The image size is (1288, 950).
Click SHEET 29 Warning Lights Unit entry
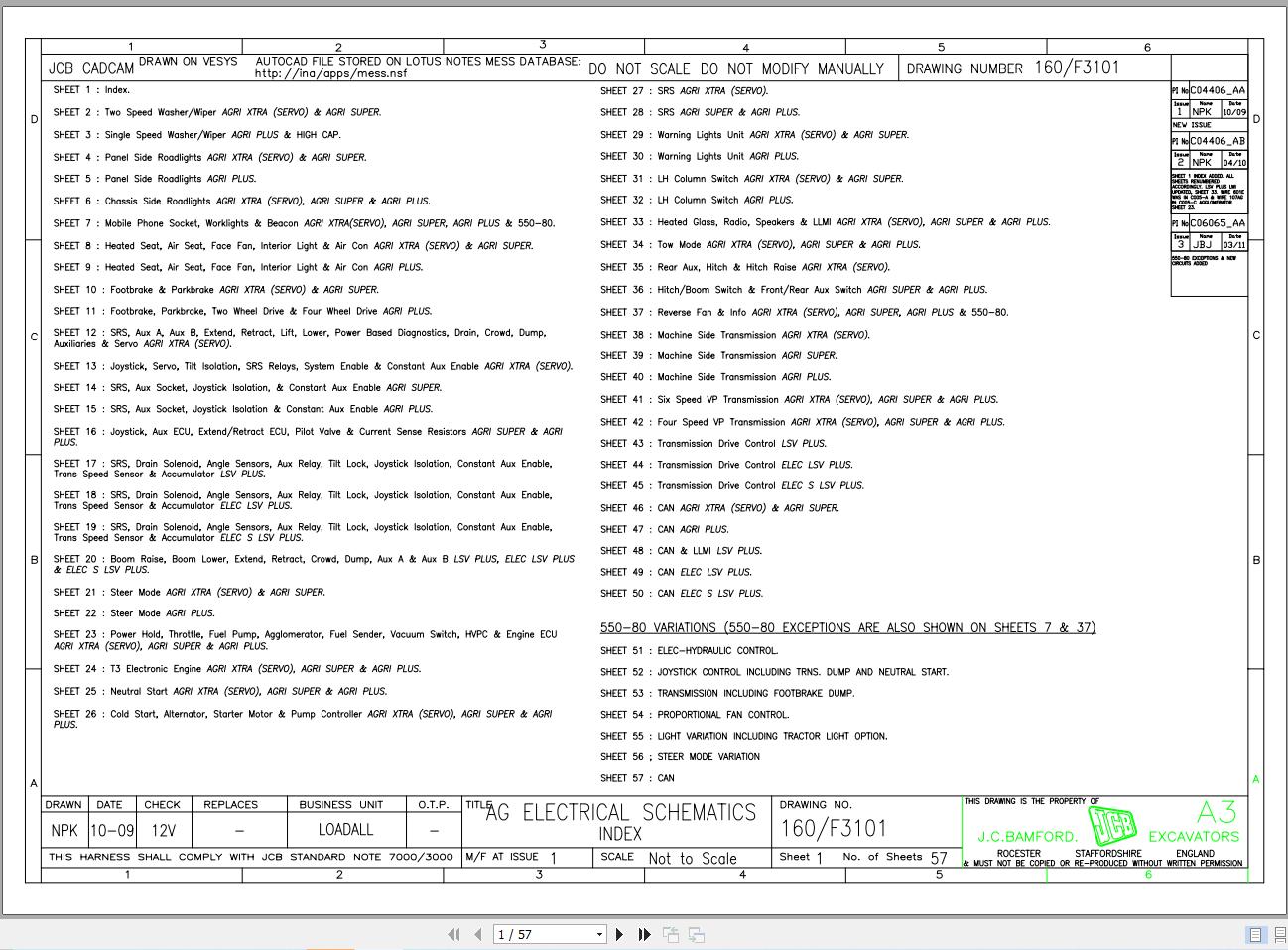point(755,135)
